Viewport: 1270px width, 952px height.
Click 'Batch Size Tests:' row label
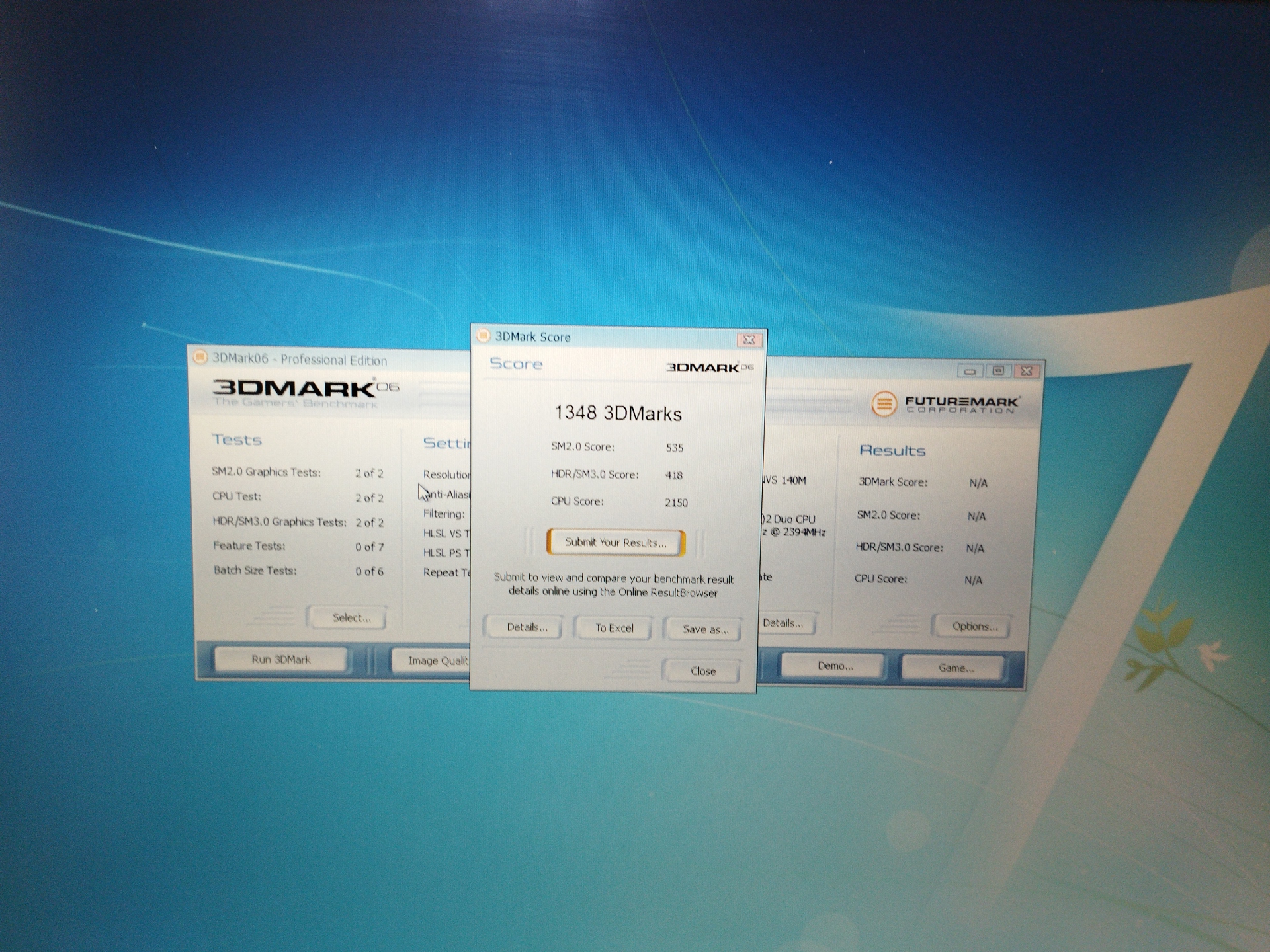[x=255, y=571]
